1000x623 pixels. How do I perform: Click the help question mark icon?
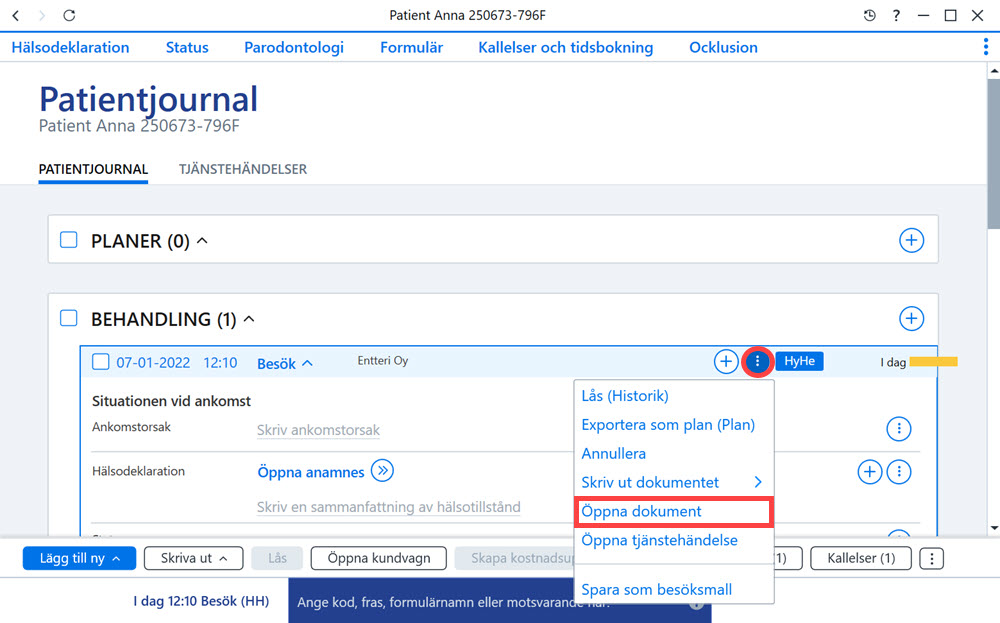pos(896,15)
